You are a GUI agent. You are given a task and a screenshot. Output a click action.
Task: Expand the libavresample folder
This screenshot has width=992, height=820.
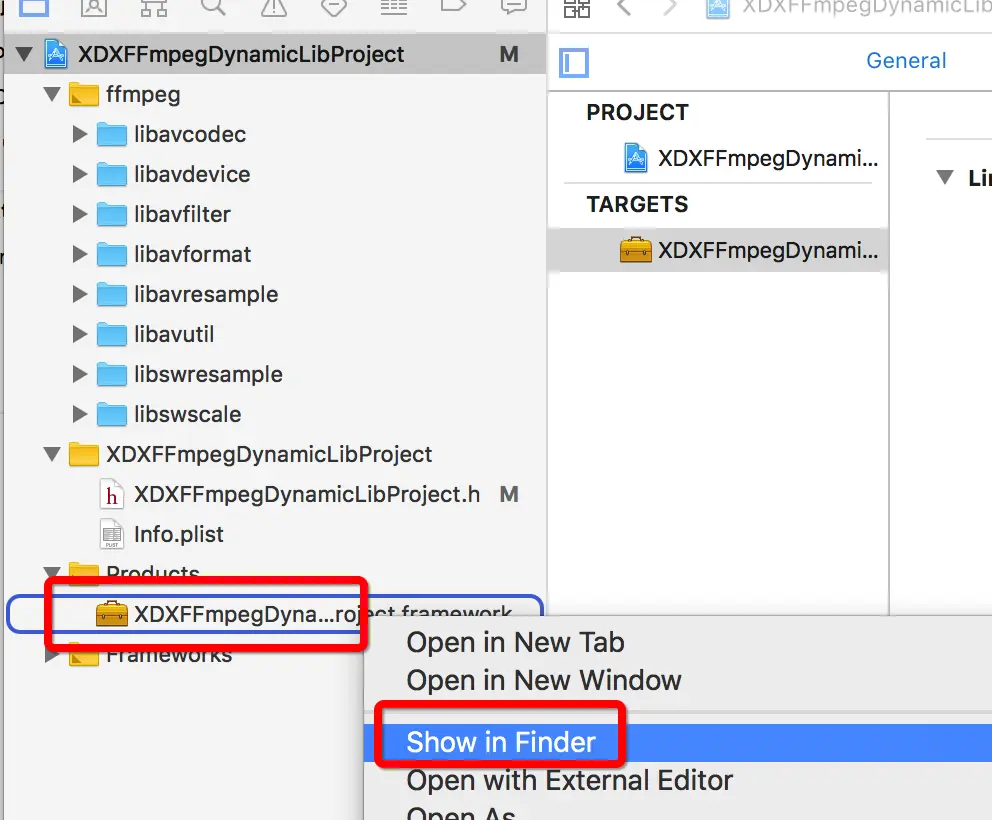click(80, 294)
